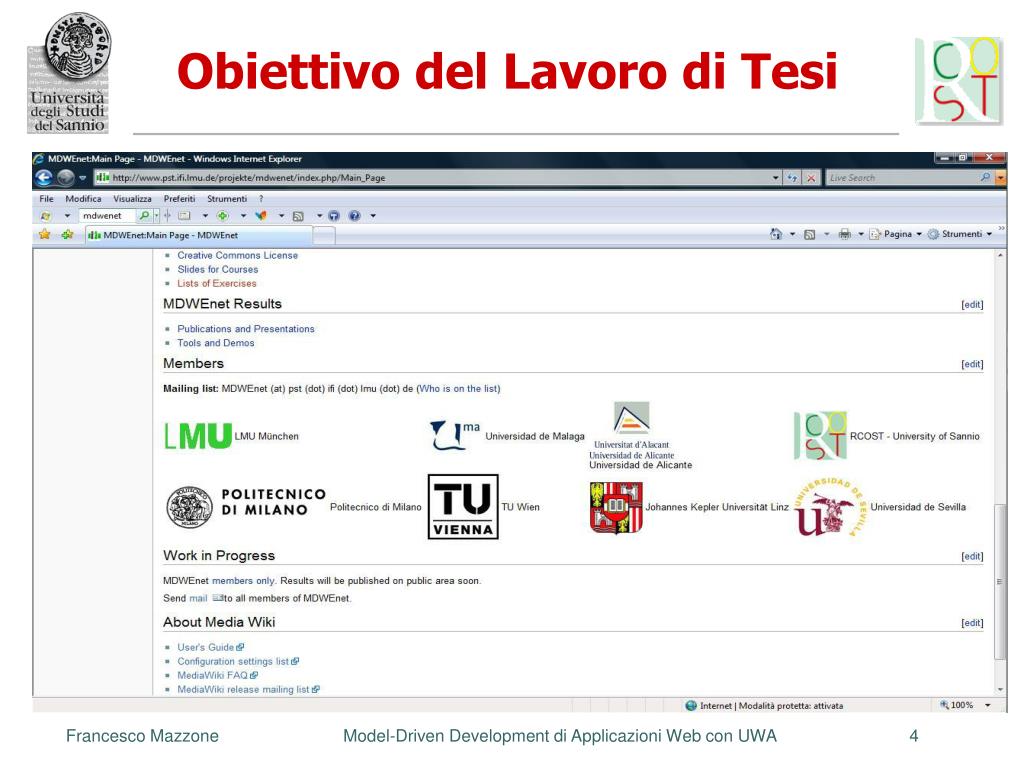Click the members only link
The image size is (1024, 768).
click(243, 581)
